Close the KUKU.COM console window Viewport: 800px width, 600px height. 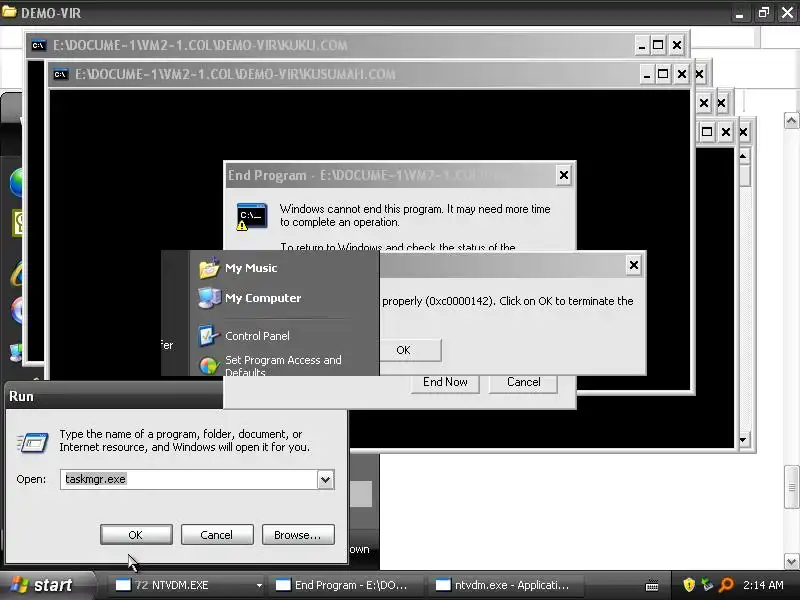click(x=677, y=45)
